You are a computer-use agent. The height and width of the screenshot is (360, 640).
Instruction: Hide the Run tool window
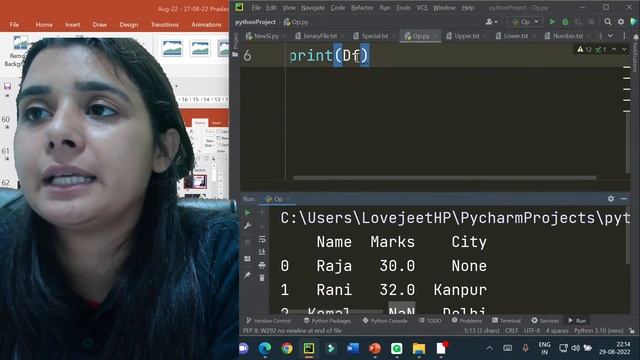click(624, 198)
